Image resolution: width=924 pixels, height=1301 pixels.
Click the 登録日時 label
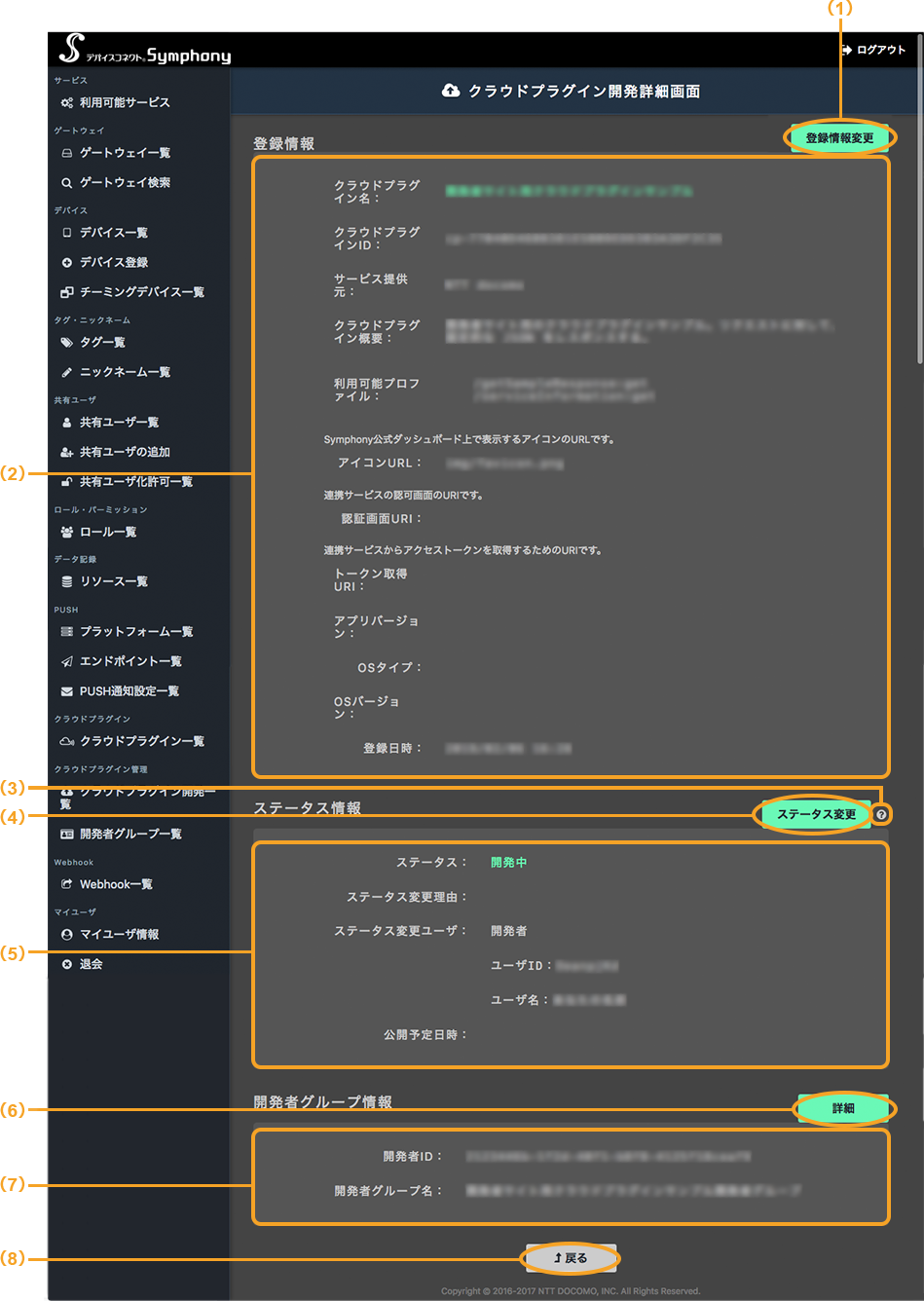[x=392, y=749]
